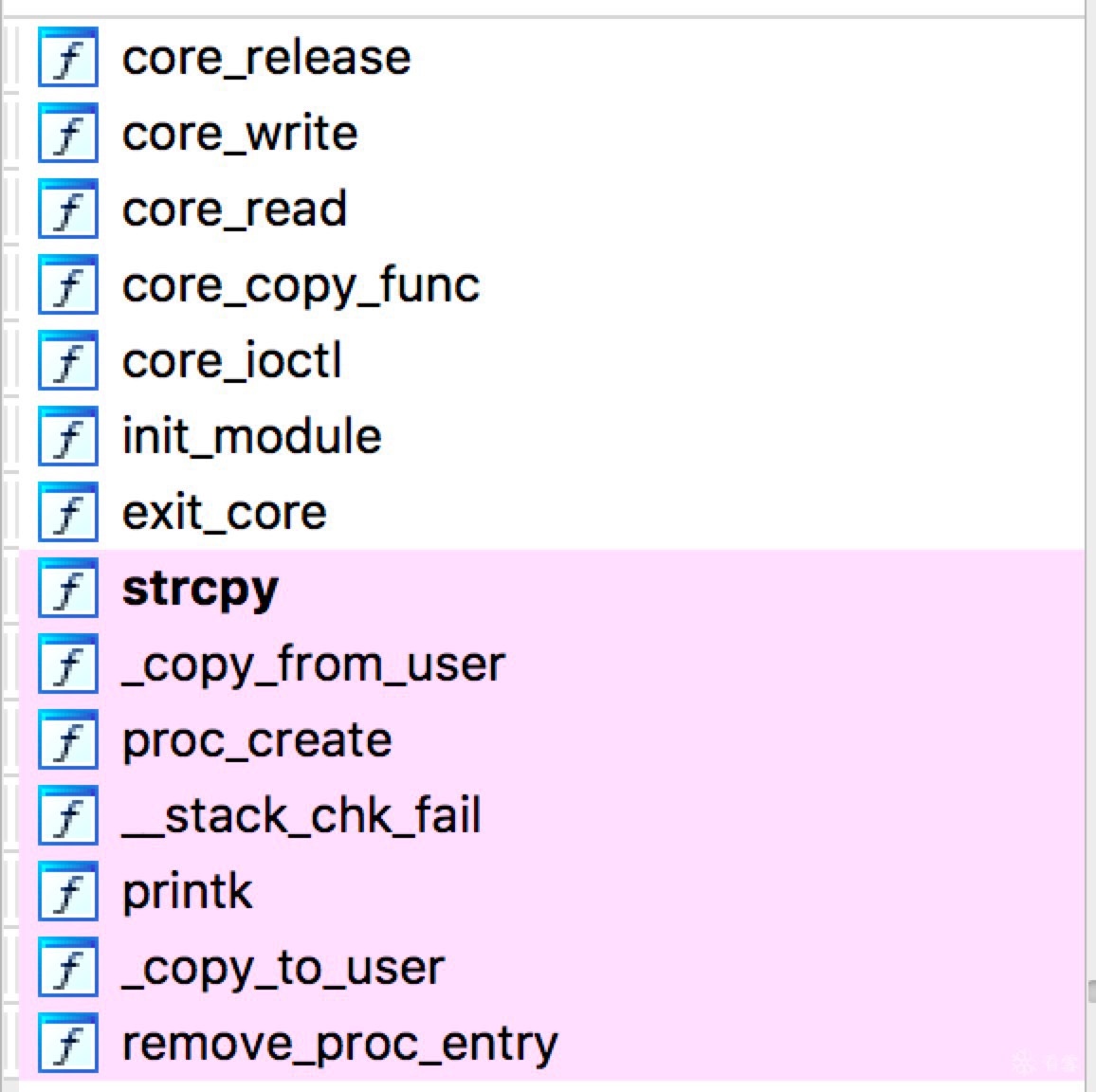The image size is (1096, 1092).
Task: Open the core_ioctl function
Action: tap(231, 360)
